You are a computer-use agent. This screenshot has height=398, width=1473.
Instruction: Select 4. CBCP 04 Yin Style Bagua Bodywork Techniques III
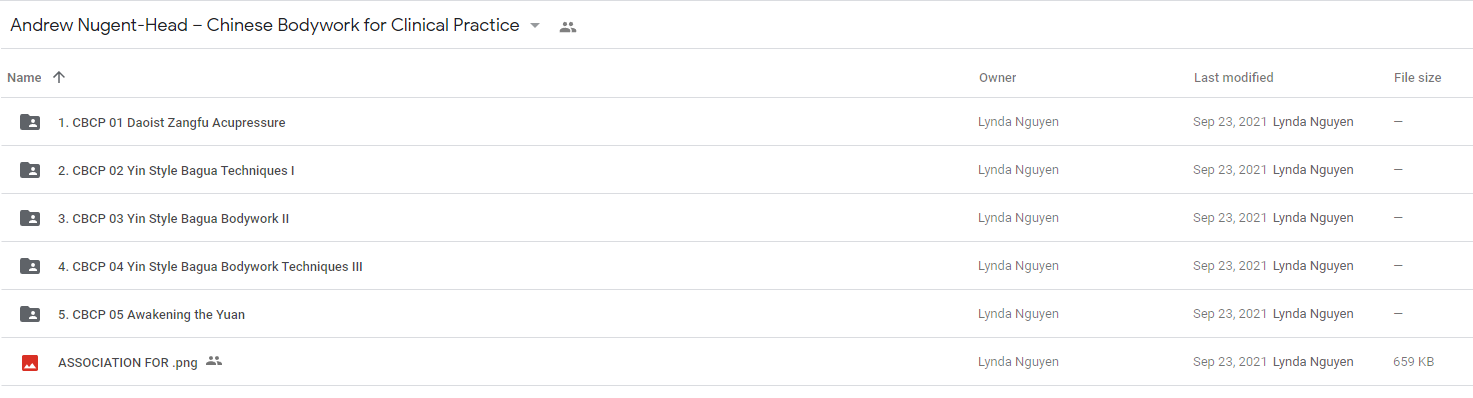[x=210, y=267]
